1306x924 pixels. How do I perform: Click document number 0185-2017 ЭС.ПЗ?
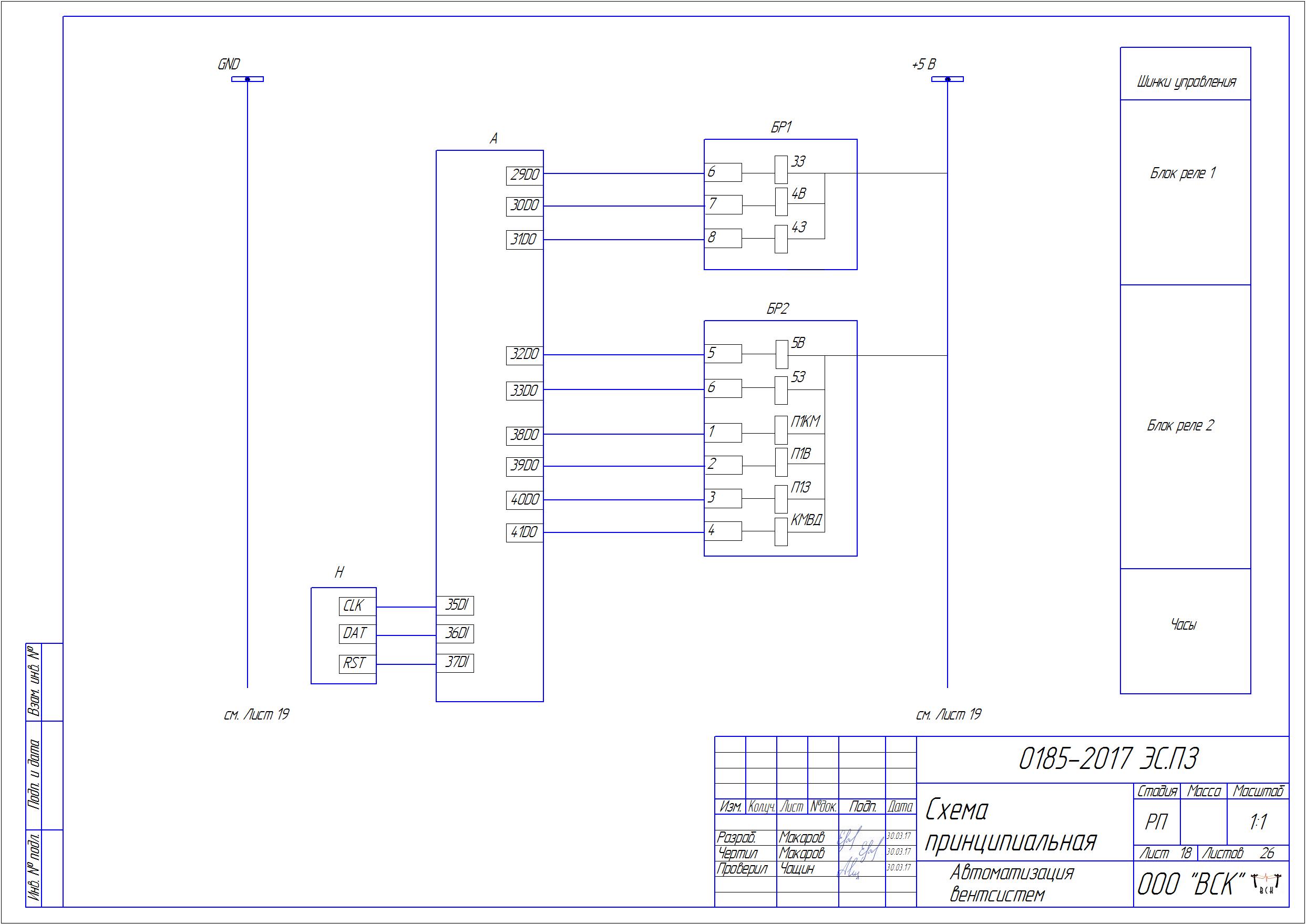click(1108, 758)
